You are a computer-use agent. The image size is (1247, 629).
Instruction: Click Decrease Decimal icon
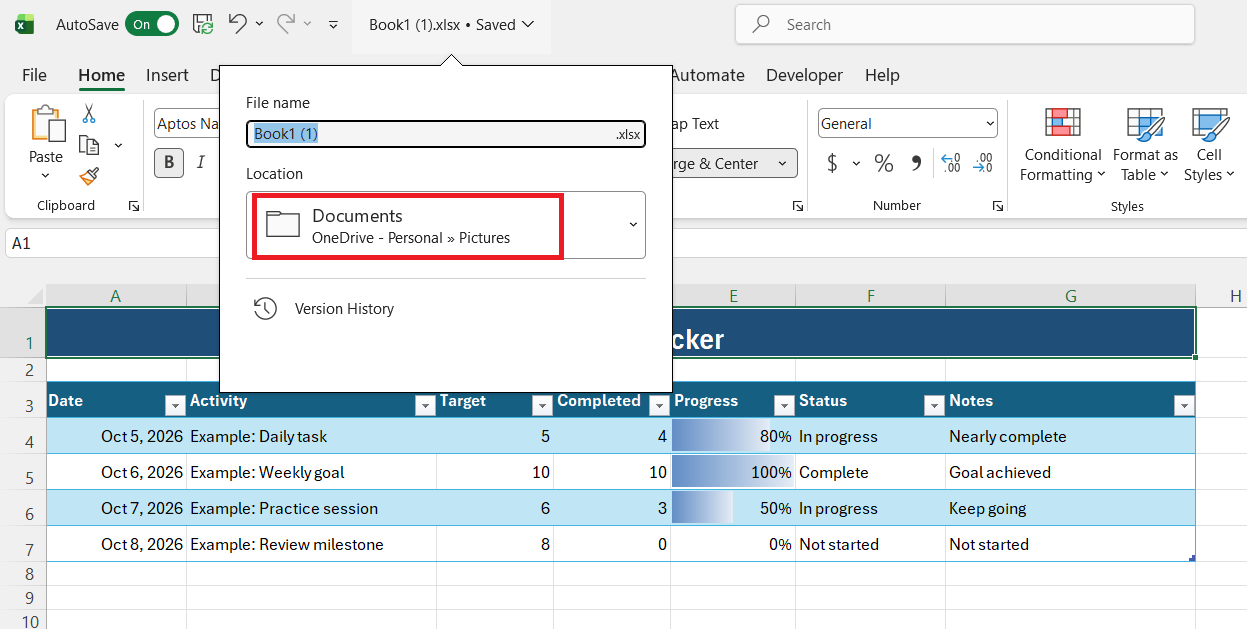pos(983,163)
